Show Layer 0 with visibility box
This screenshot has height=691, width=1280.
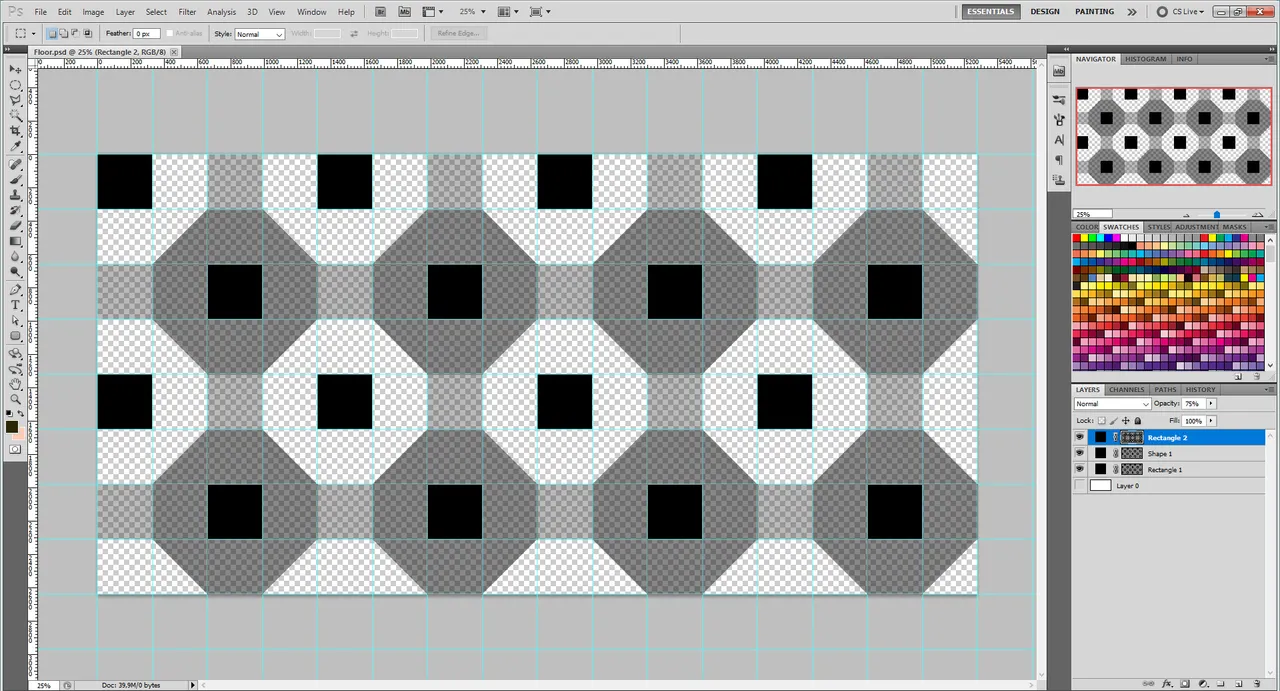(x=1080, y=486)
